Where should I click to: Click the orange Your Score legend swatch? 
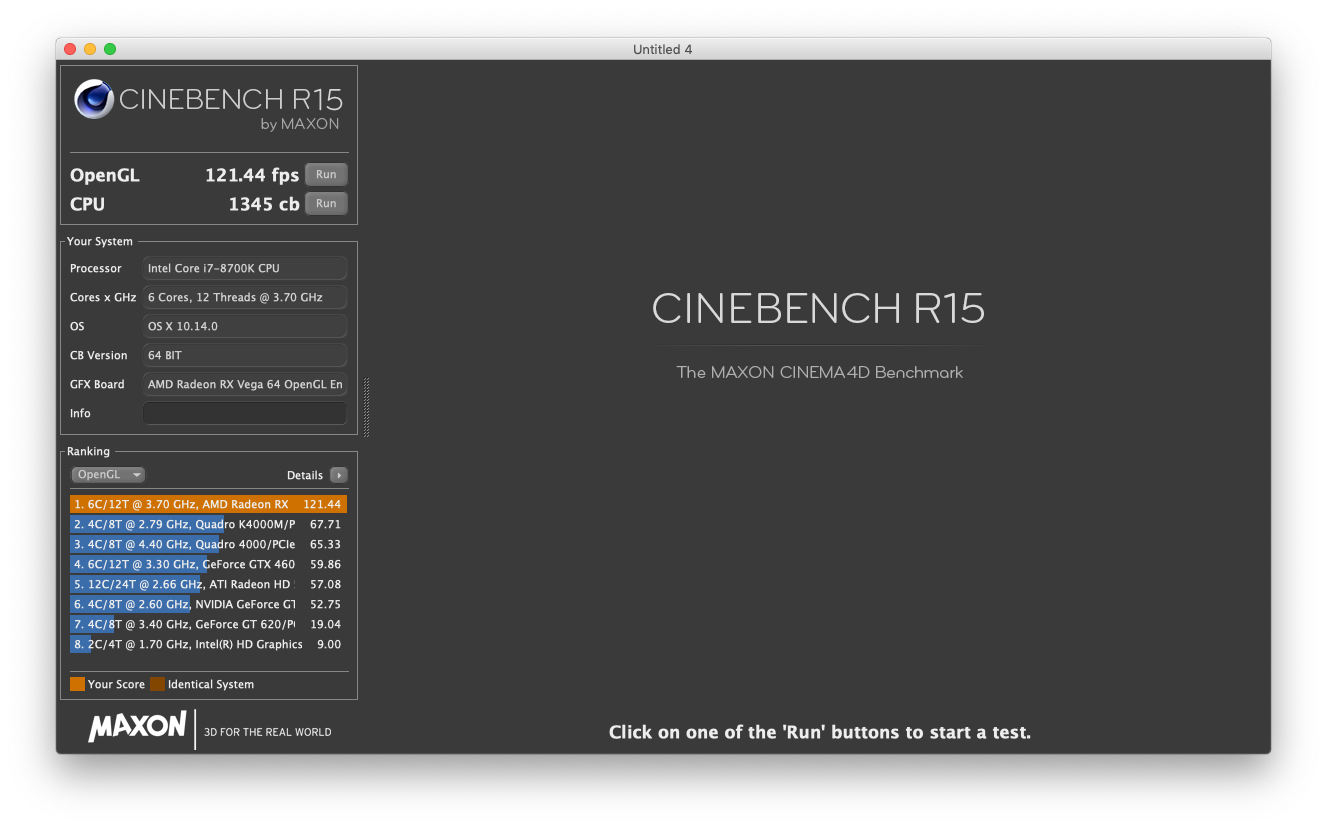point(77,684)
